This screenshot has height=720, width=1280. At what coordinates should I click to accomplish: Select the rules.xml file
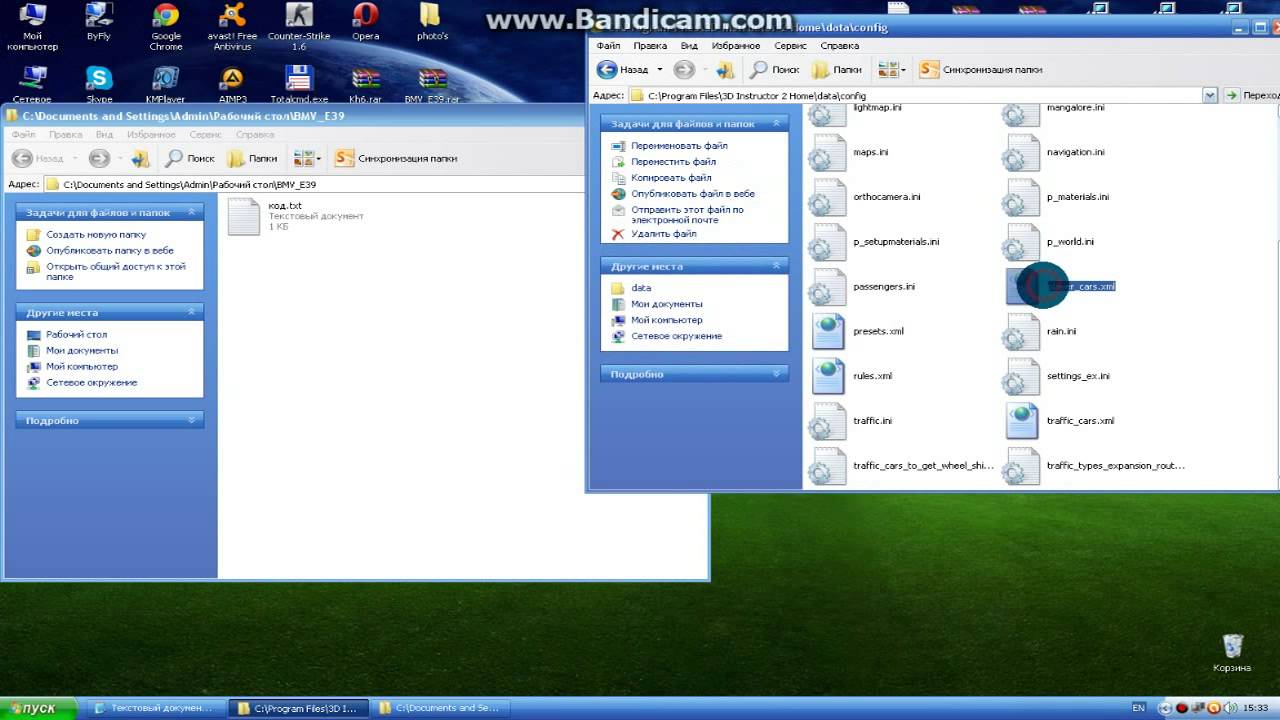click(852, 376)
